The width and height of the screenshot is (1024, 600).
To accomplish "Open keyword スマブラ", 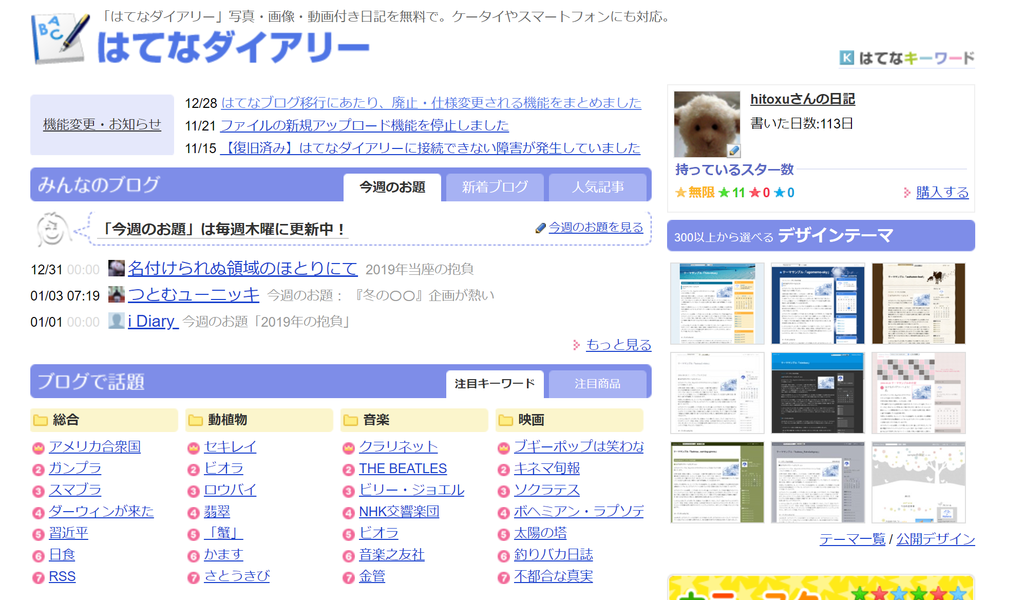I will coord(75,490).
